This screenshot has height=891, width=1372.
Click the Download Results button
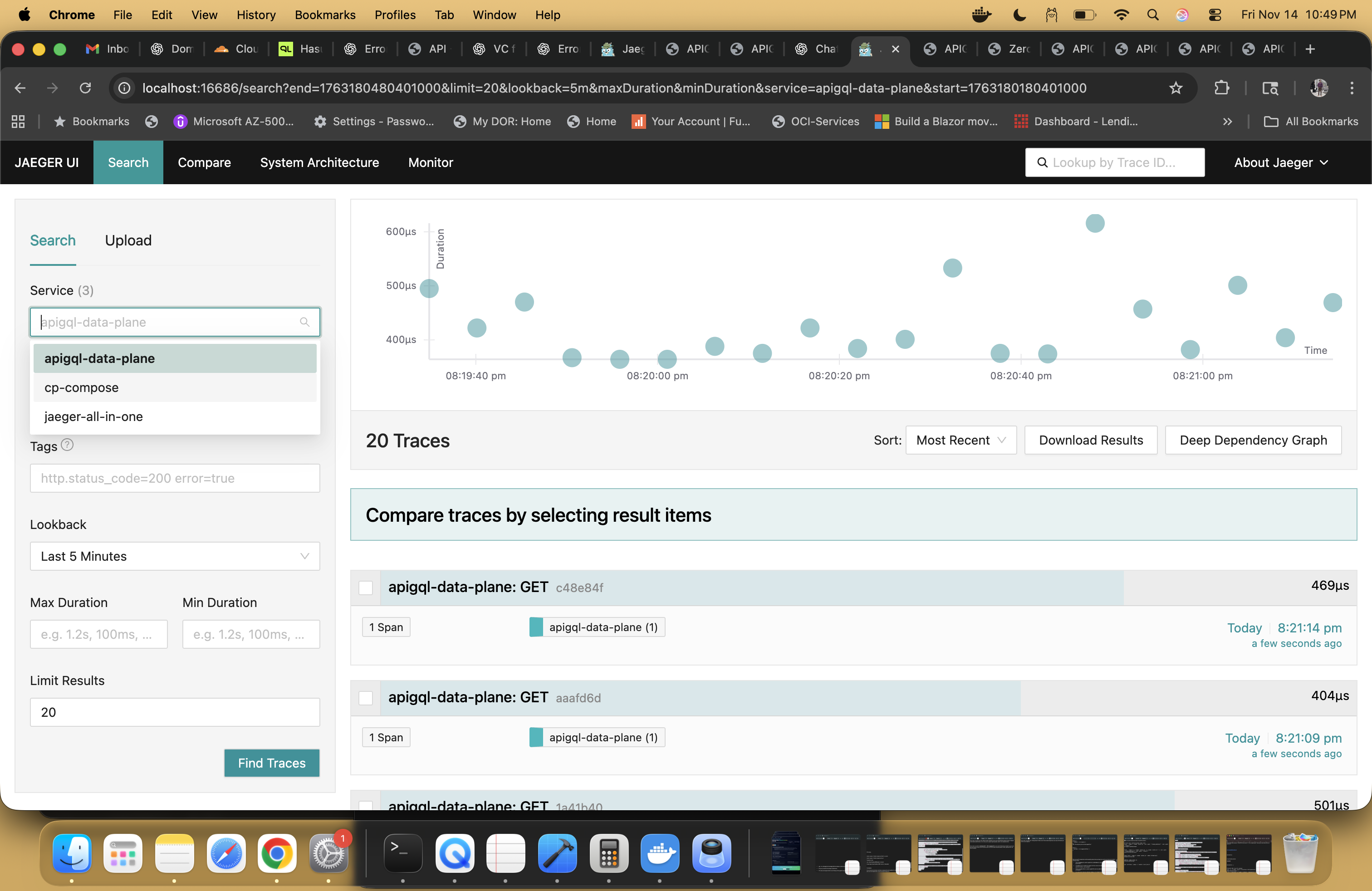point(1090,440)
